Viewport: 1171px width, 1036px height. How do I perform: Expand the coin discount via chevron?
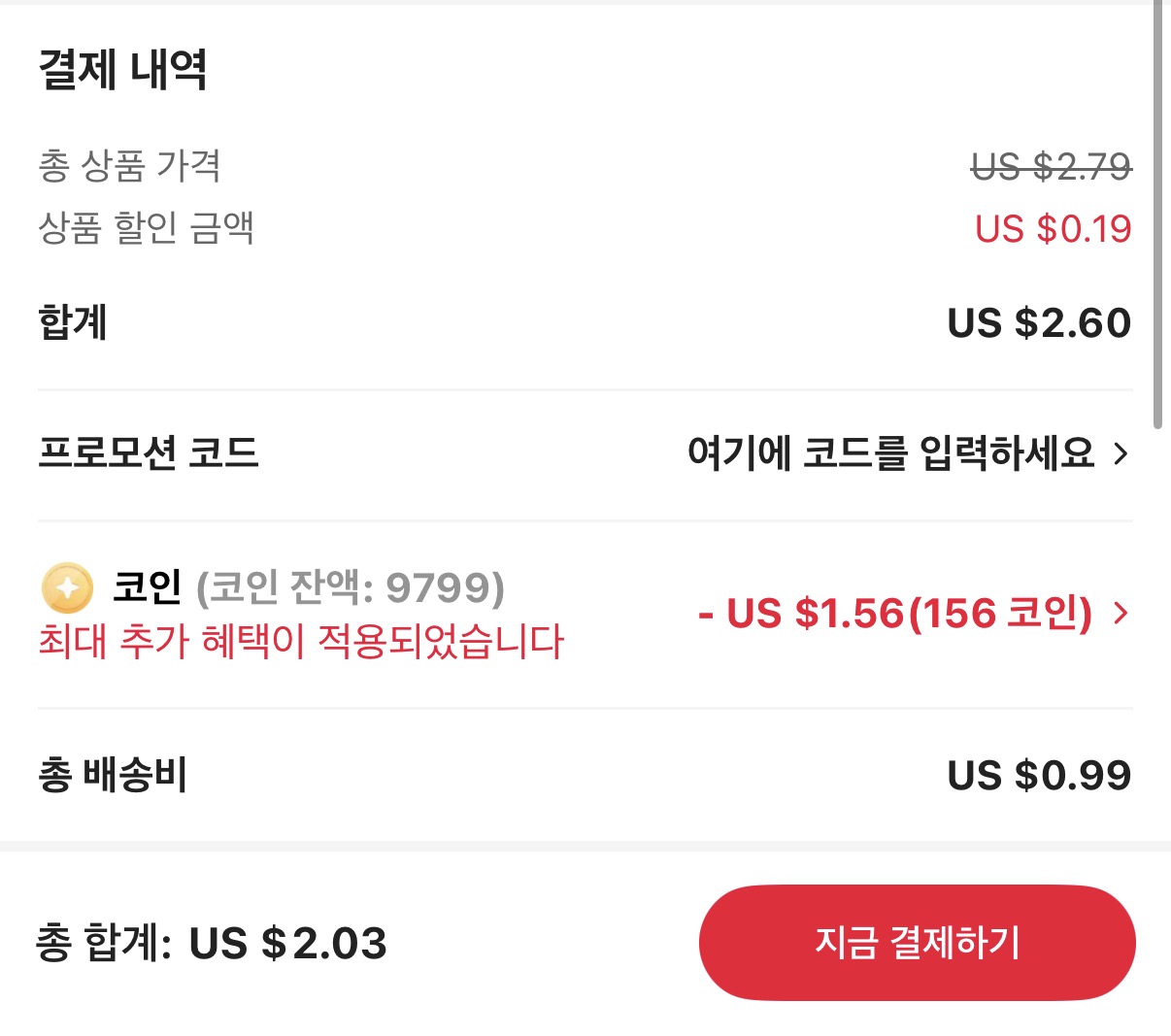(x=1122, y=613)
